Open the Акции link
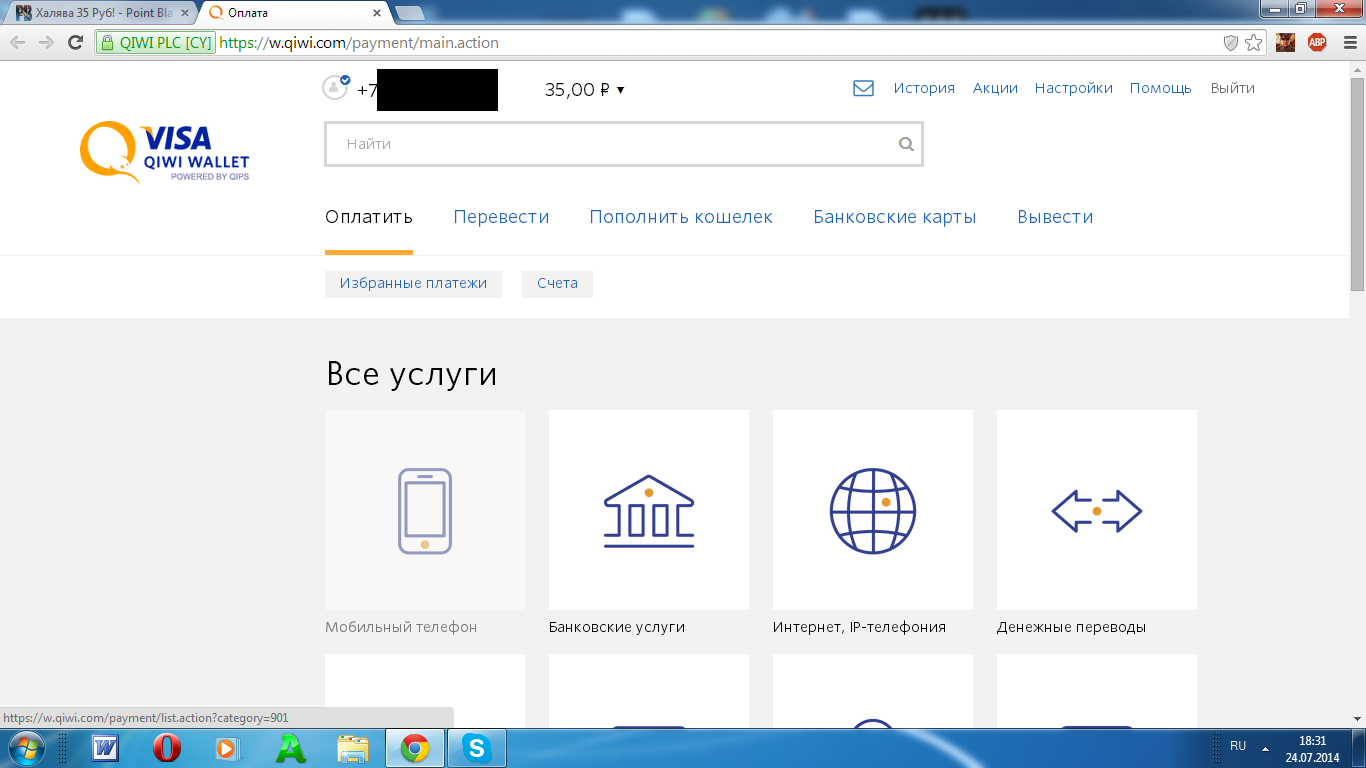The height and width of the screenshot is (768, 1366). coord(995,88)
